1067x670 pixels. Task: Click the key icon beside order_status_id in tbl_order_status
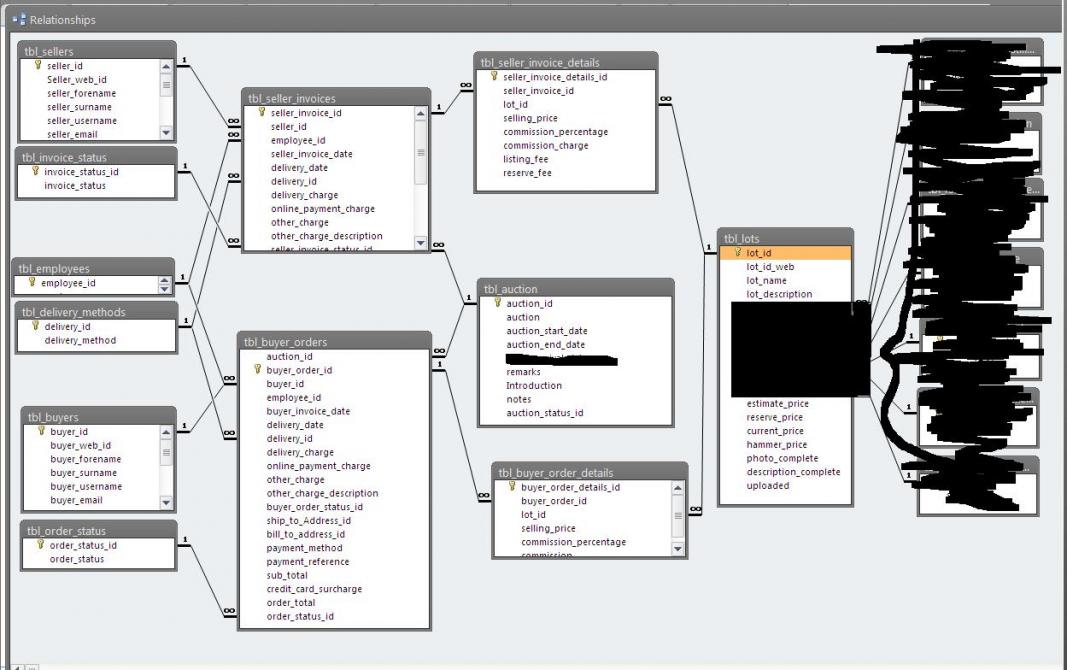click(40, 544)
